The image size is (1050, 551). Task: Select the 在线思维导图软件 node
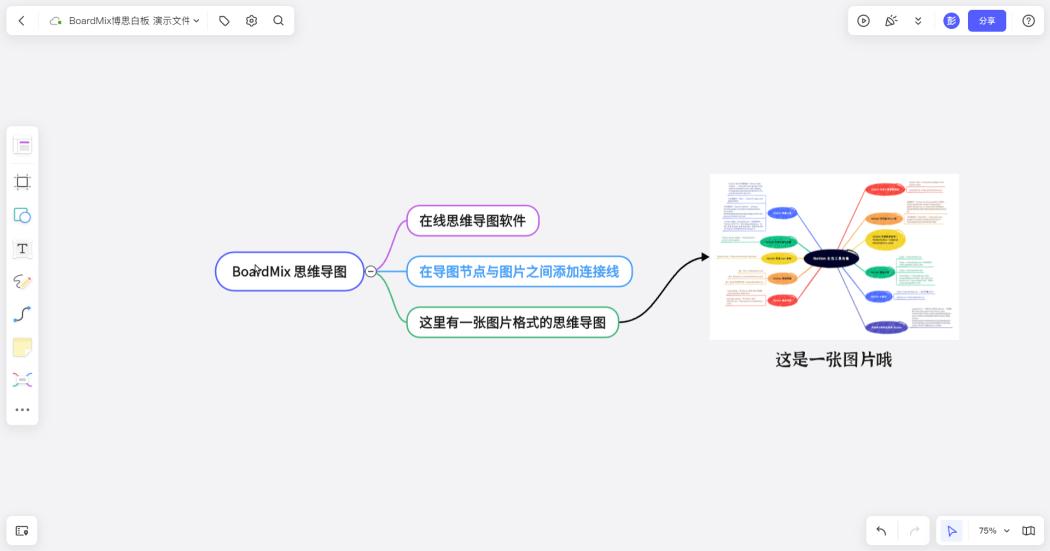pyautogui.click(x=473, y=220)
